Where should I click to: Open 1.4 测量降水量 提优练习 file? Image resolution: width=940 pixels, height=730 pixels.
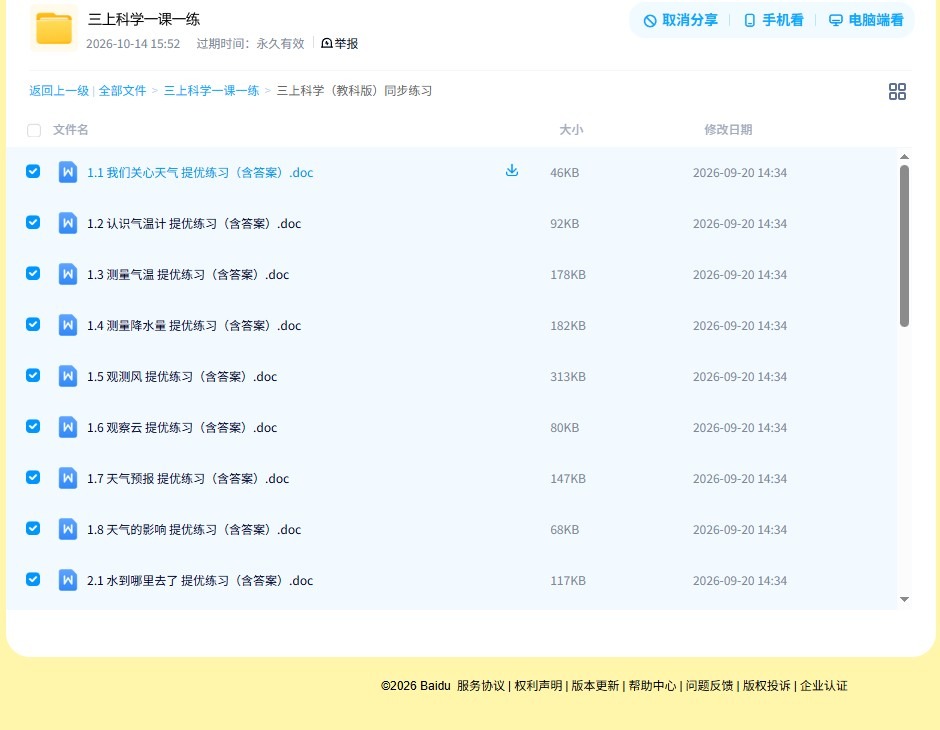(x=194, y=325)
